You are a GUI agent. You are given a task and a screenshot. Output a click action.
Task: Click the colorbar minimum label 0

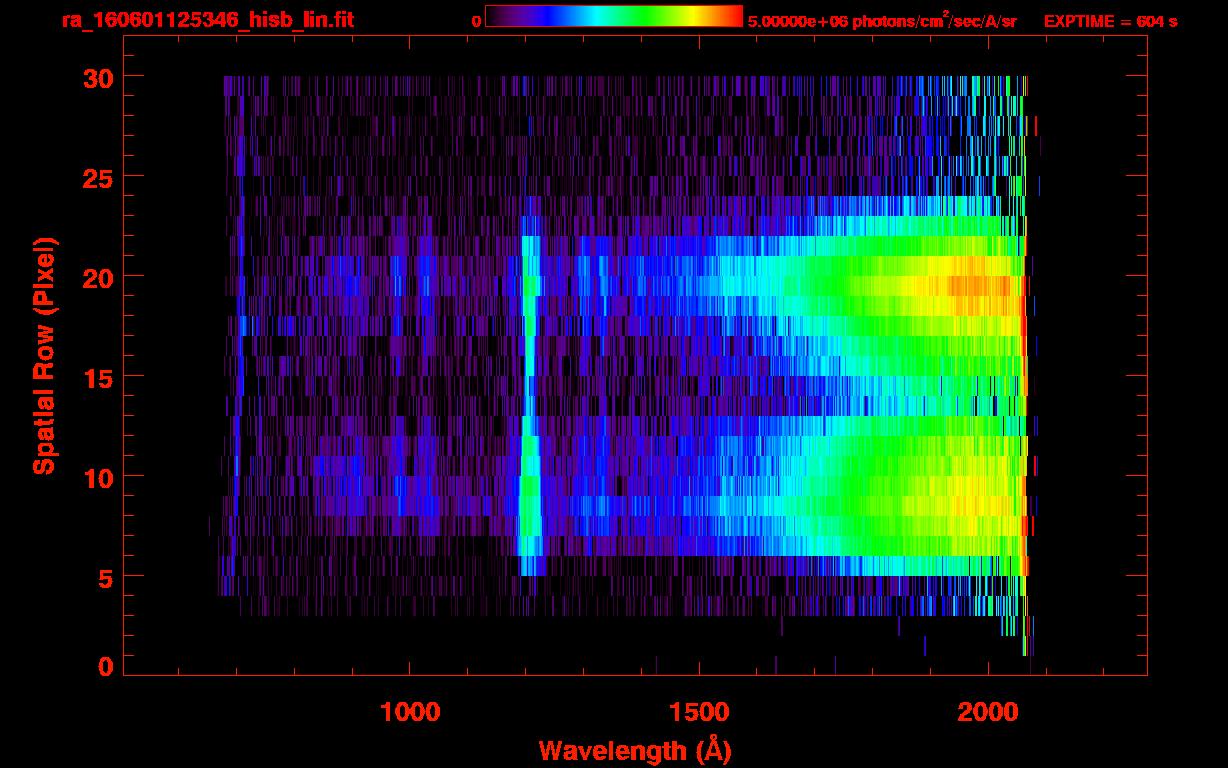(x=476, y=21)
